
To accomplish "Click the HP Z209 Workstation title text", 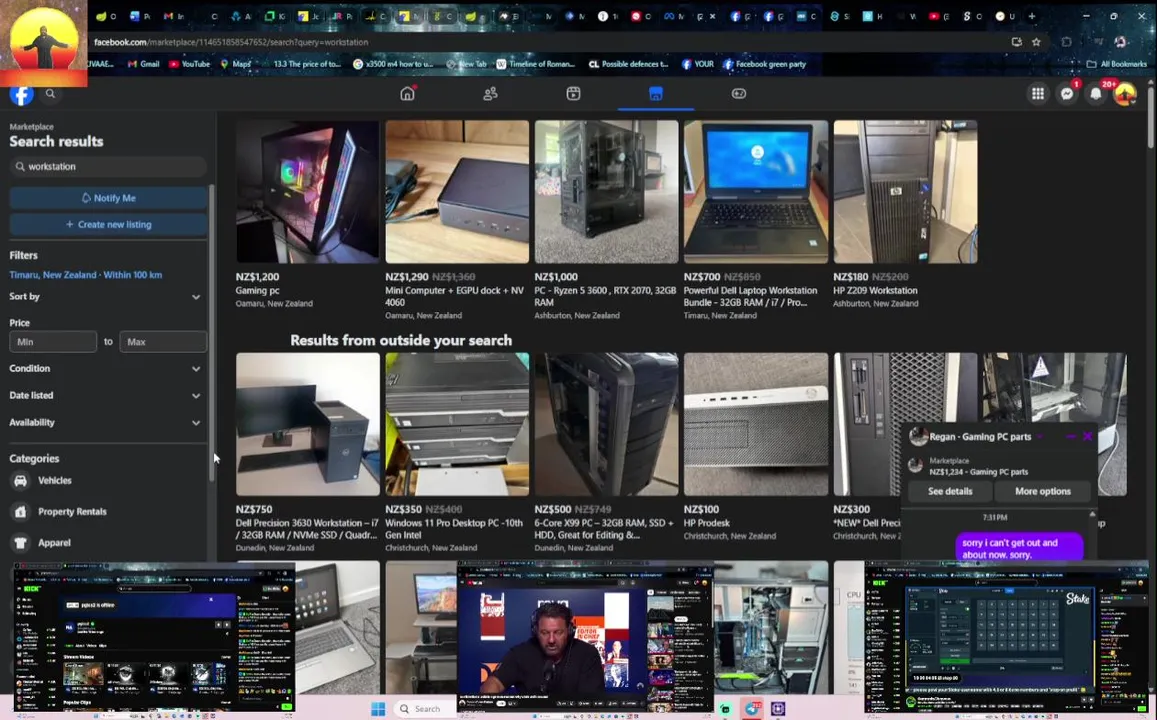I will tap(875, 291).
